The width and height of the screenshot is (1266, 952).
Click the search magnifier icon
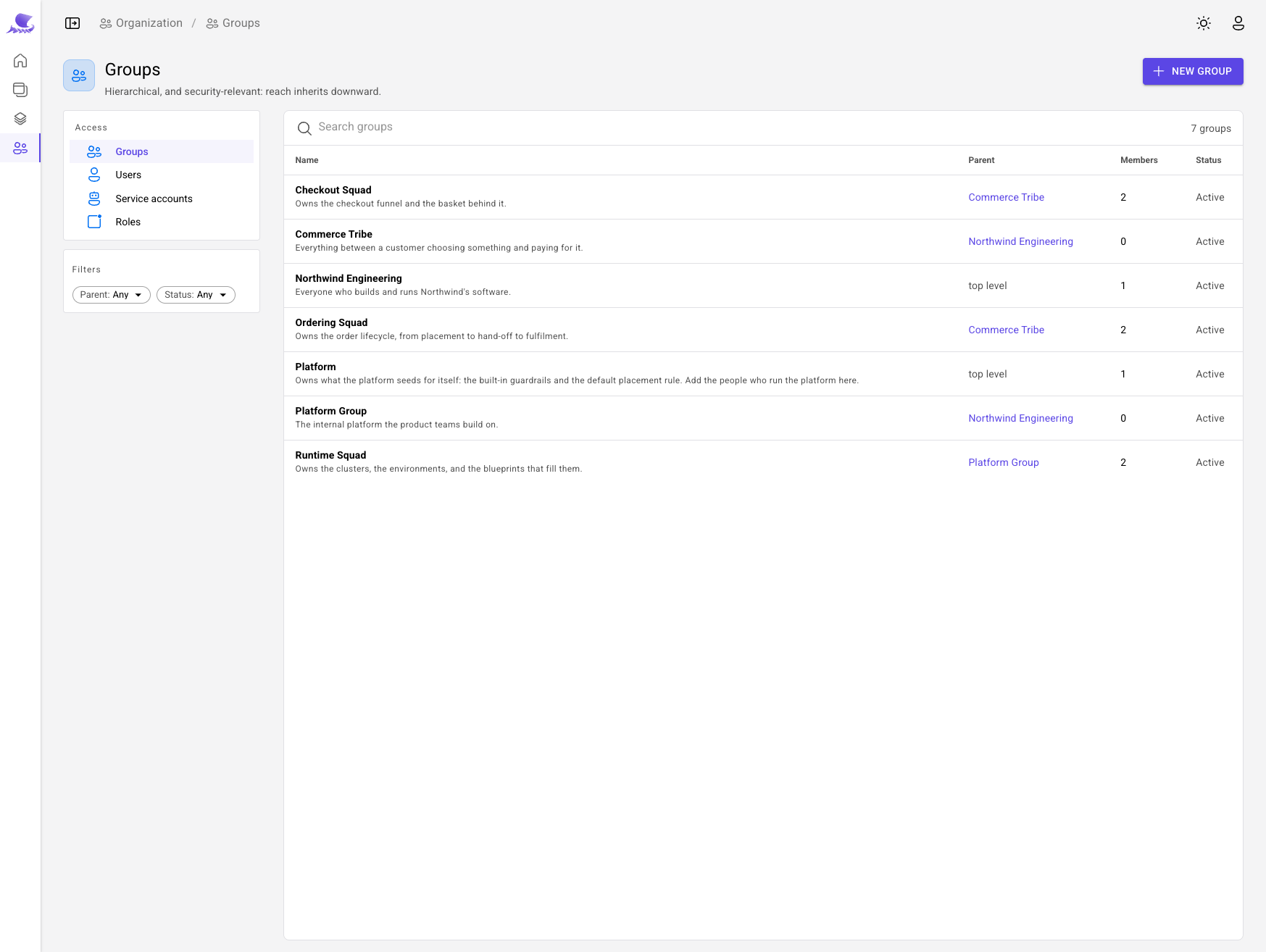[304, 128]
